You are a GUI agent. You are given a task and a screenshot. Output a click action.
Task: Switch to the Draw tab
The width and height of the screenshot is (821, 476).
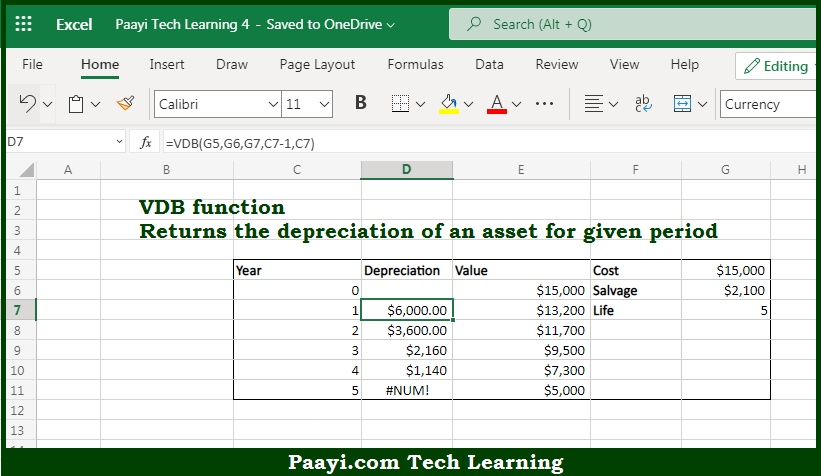click(x=232, y=64)
